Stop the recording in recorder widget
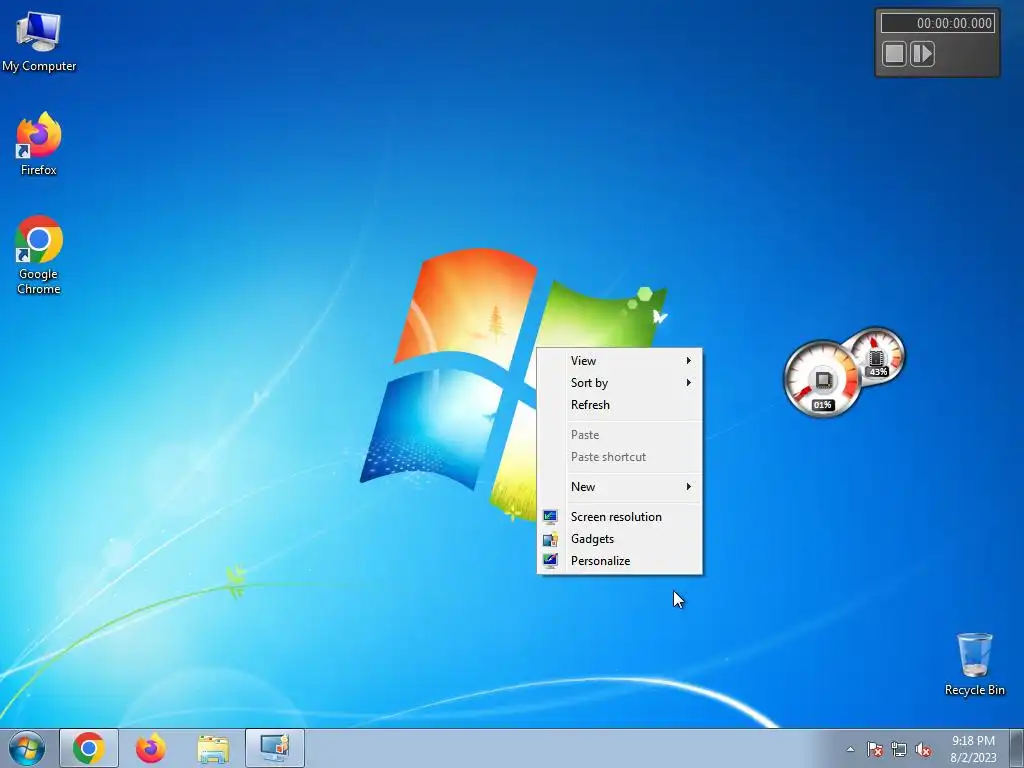 pyautogui.click(x=894, y=54)
